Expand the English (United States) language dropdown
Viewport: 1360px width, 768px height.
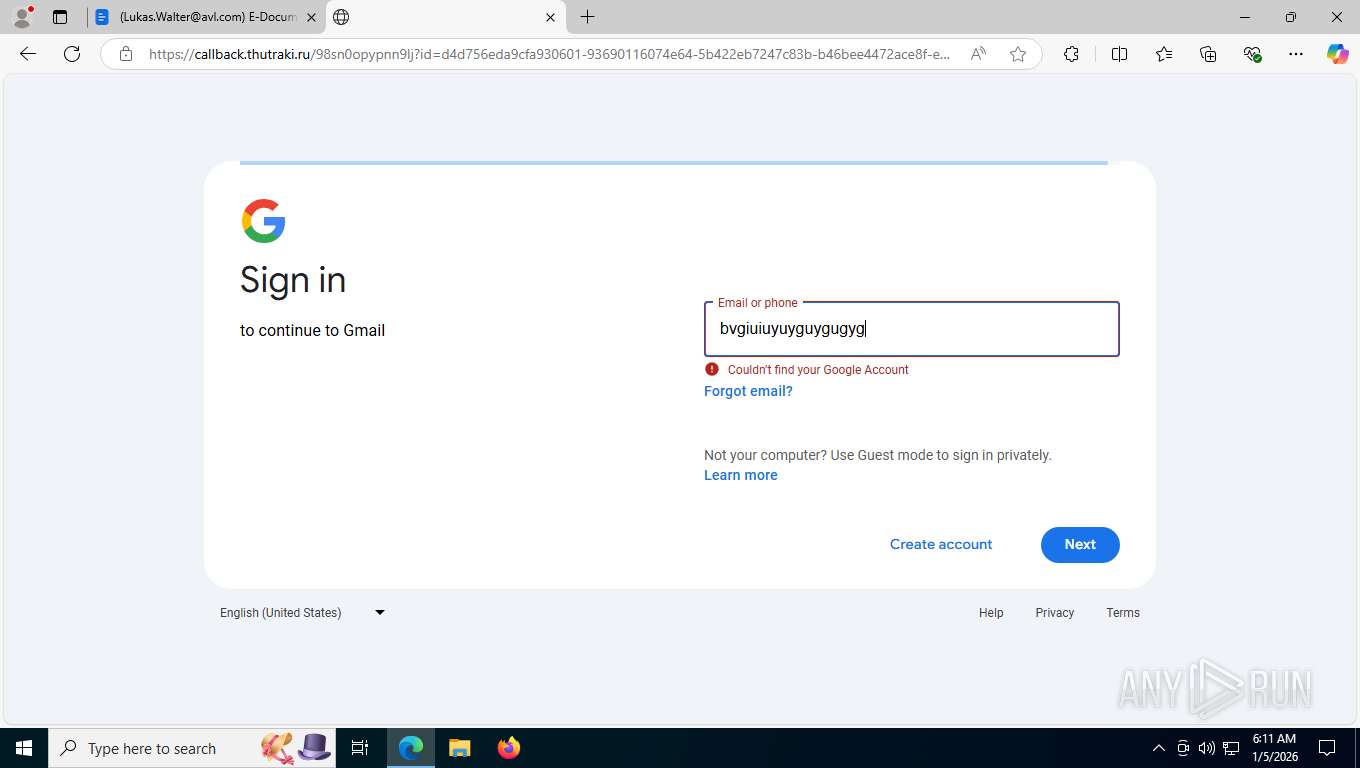click(x=303, y=612)
